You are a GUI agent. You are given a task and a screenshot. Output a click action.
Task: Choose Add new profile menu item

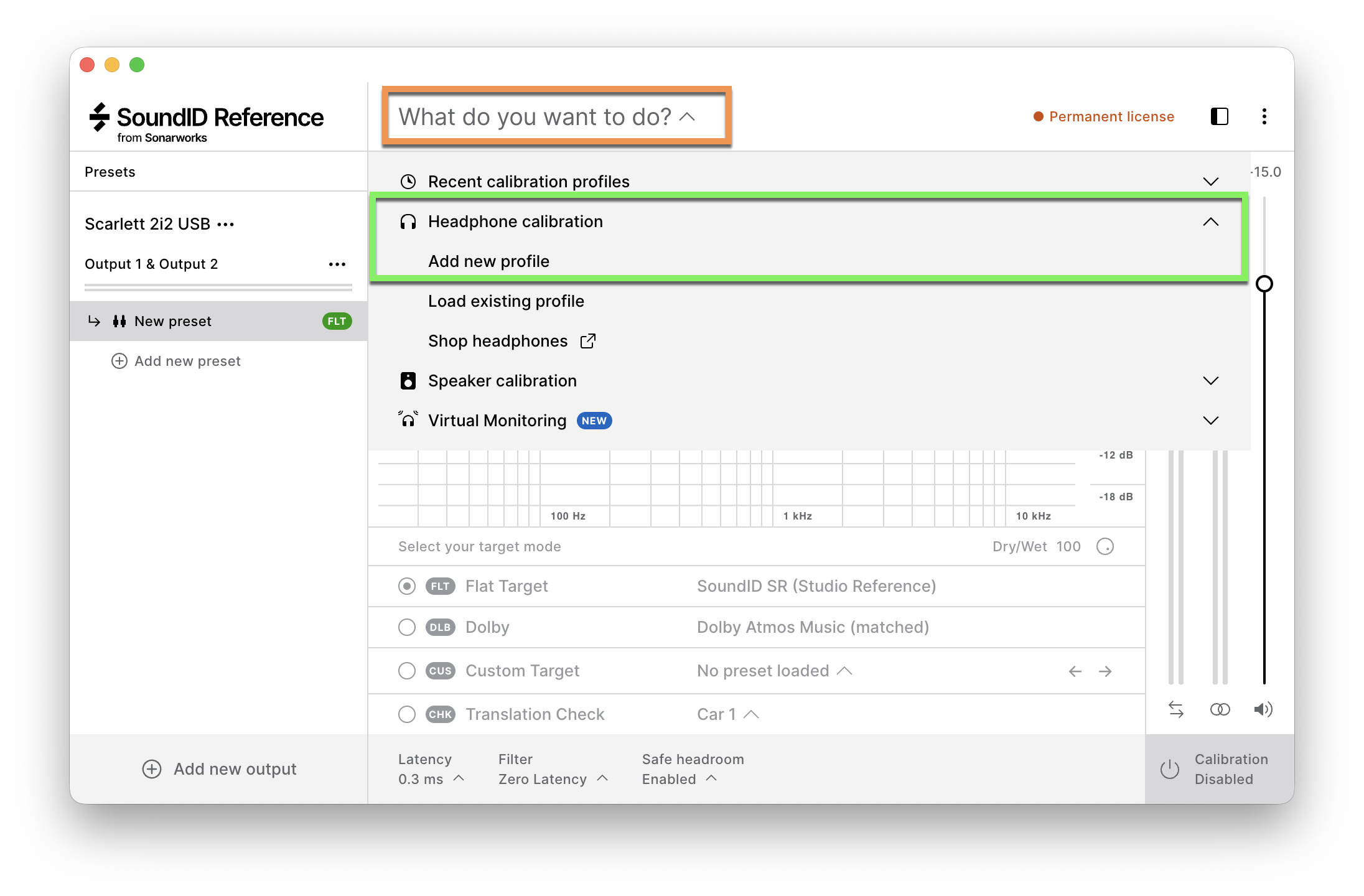[x=489, y=261]
